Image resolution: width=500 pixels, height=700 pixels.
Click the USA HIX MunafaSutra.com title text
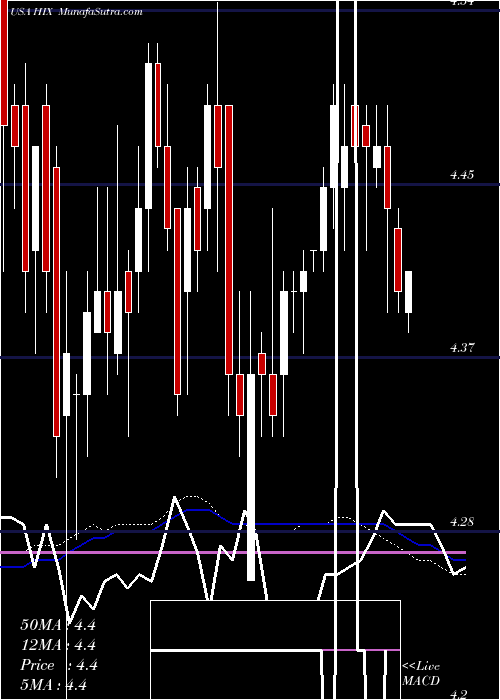[75, 12]
